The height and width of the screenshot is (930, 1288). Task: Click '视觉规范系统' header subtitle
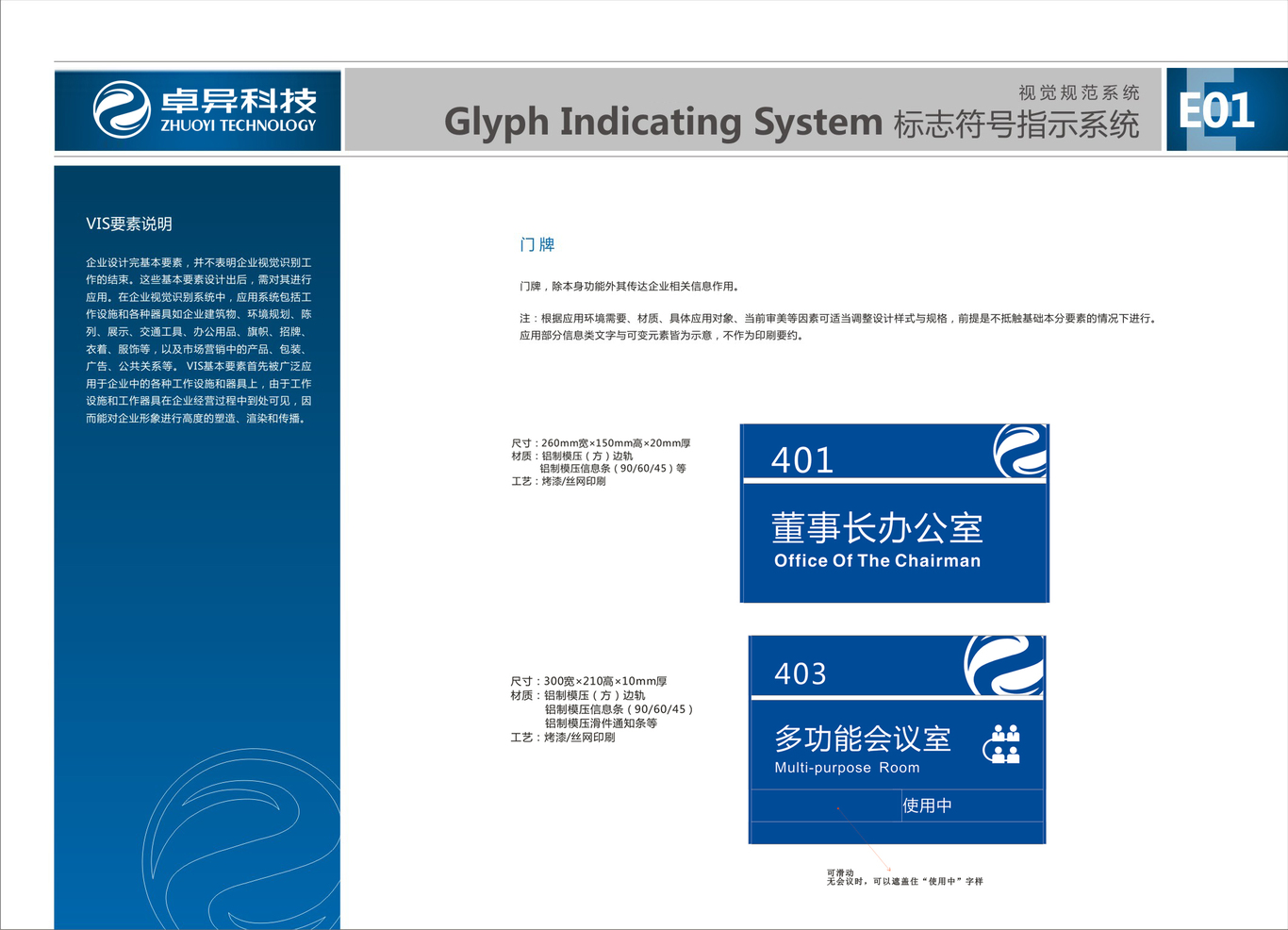coord(1079,92)
